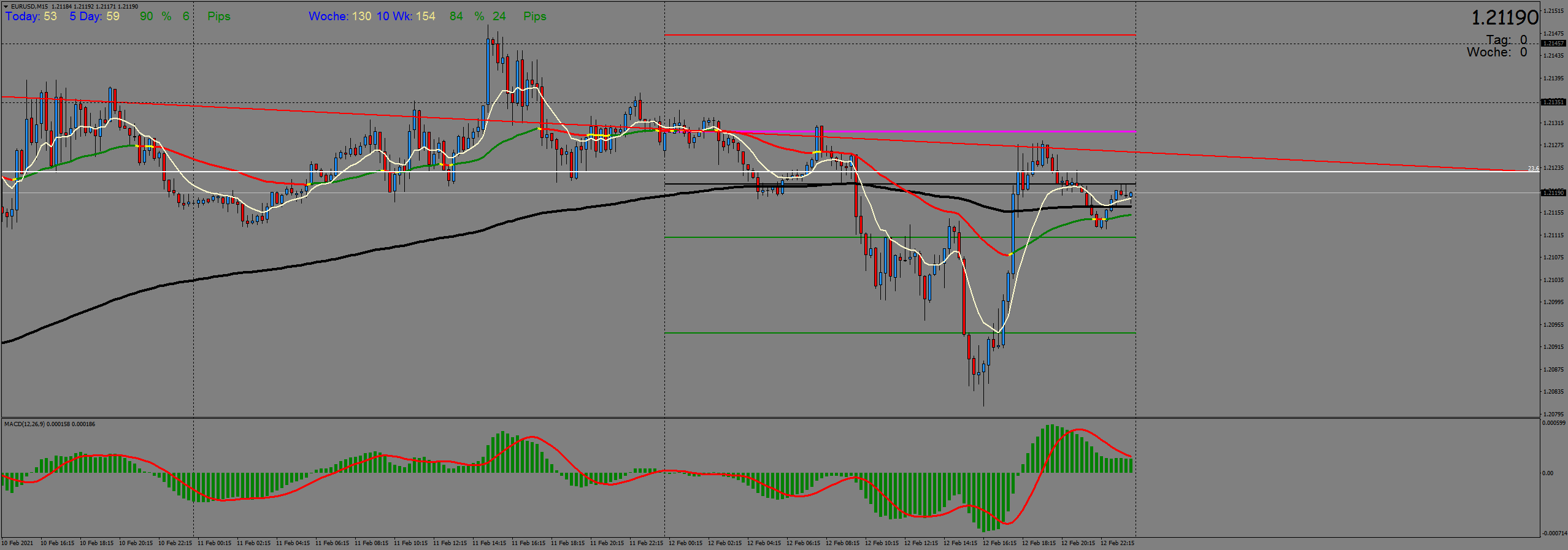Viewport: 1568px width, 550px height.
Task: Click the '12 Feb 22:15' time axis label
Action: click(1117, 543)
